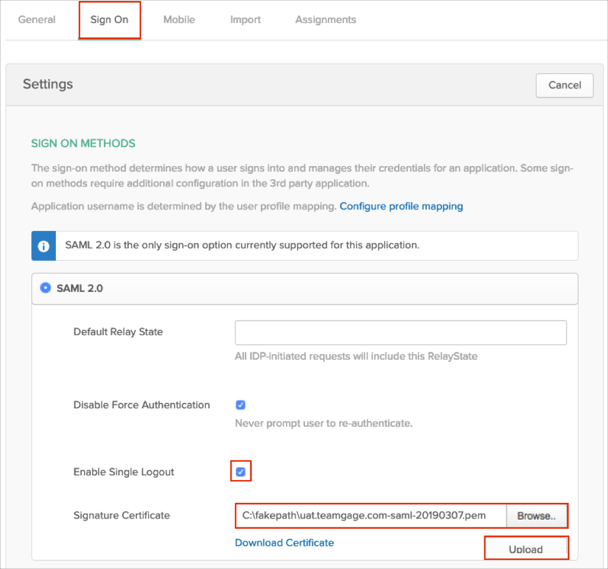
Task: Click the SAML 2.0 only sign-on option message
Action: point(242,245)
